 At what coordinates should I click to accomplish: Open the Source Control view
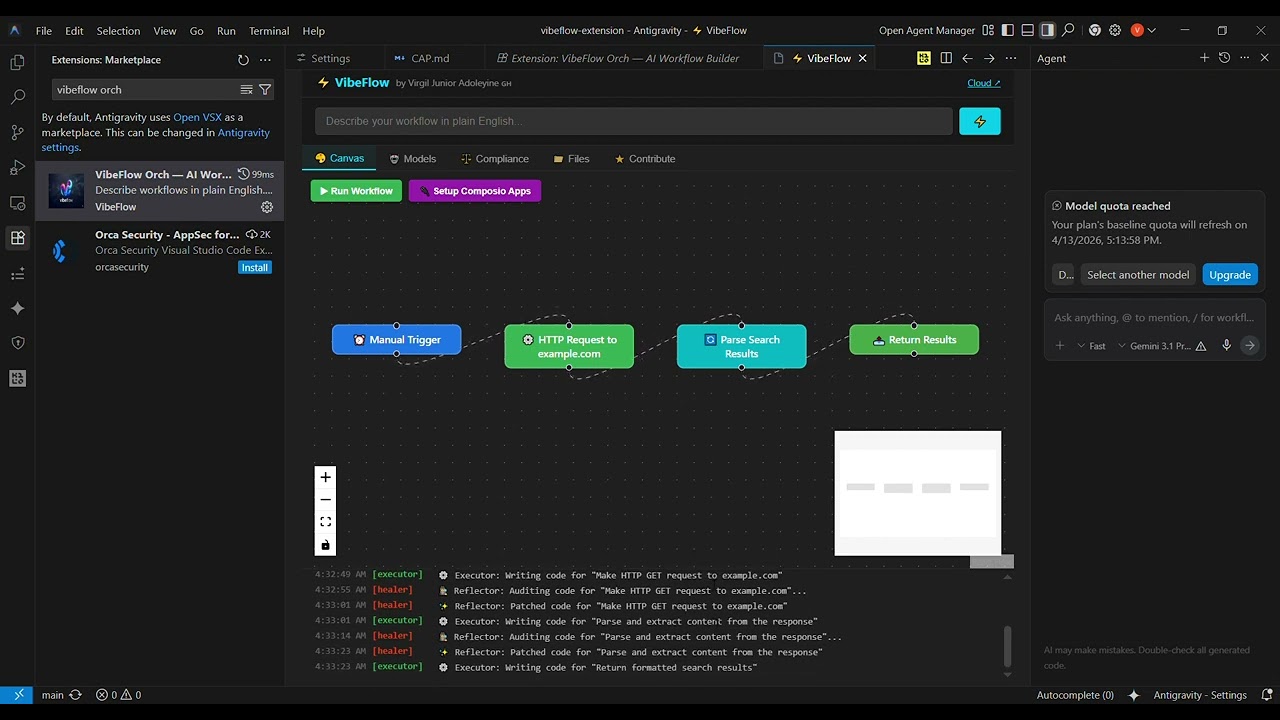[x=17, y=132]
